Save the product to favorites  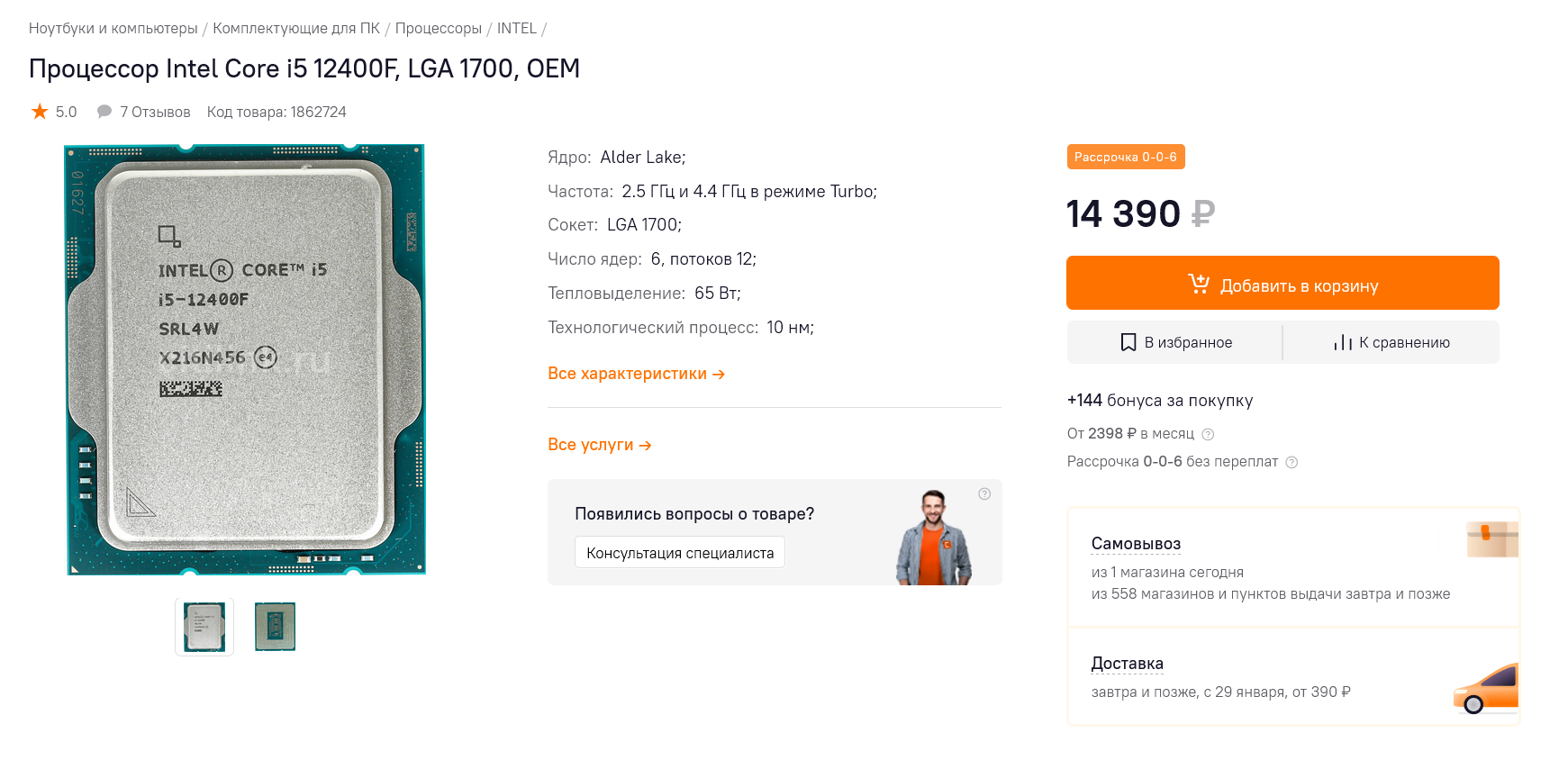click(1175, 343)
